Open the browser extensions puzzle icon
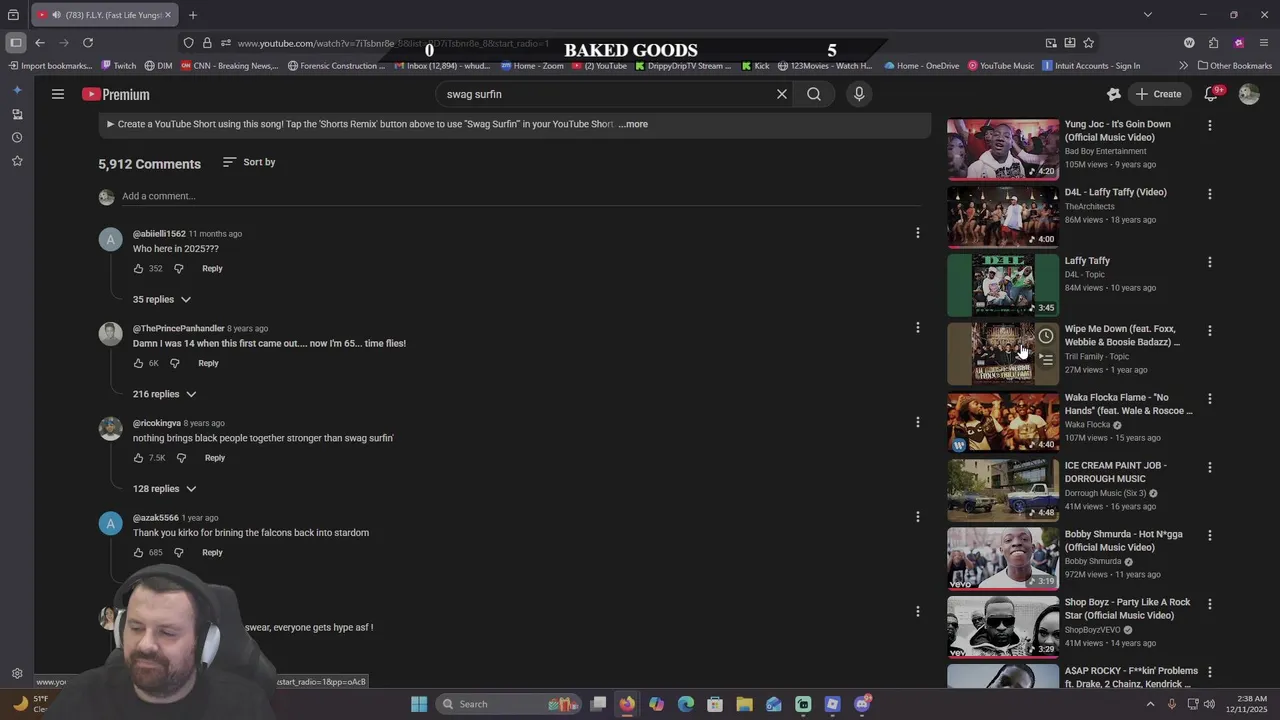Screen dimensions: 1280x720 point(1213,43)
